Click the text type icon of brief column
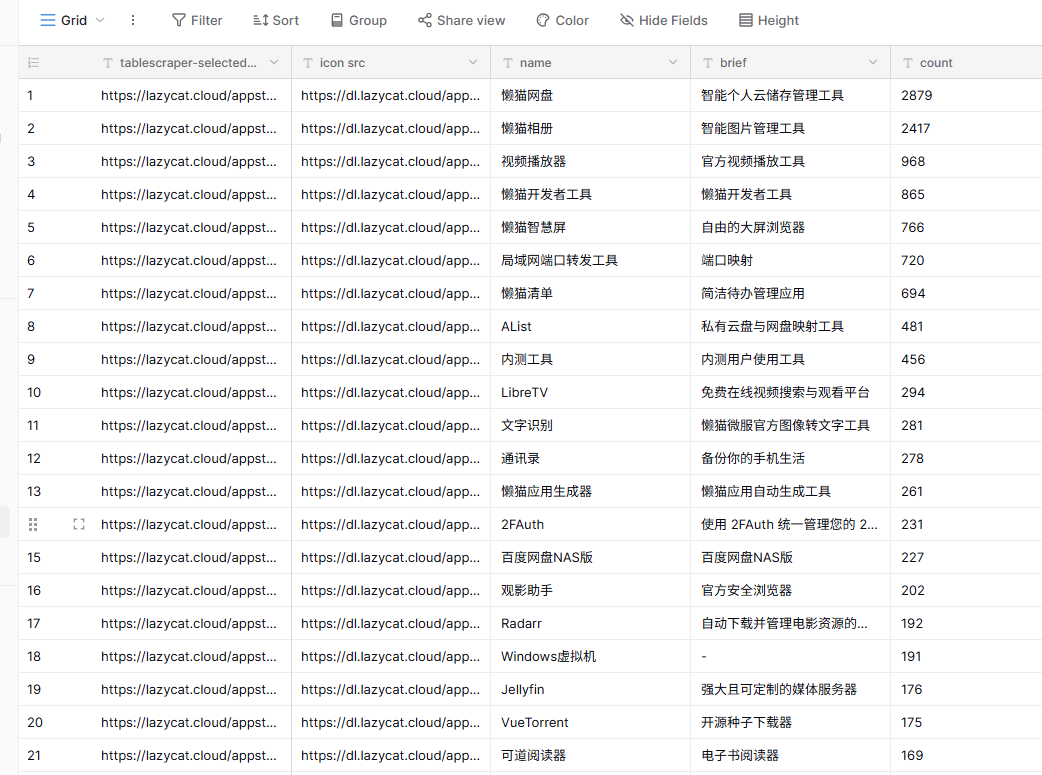 [708, 63]
